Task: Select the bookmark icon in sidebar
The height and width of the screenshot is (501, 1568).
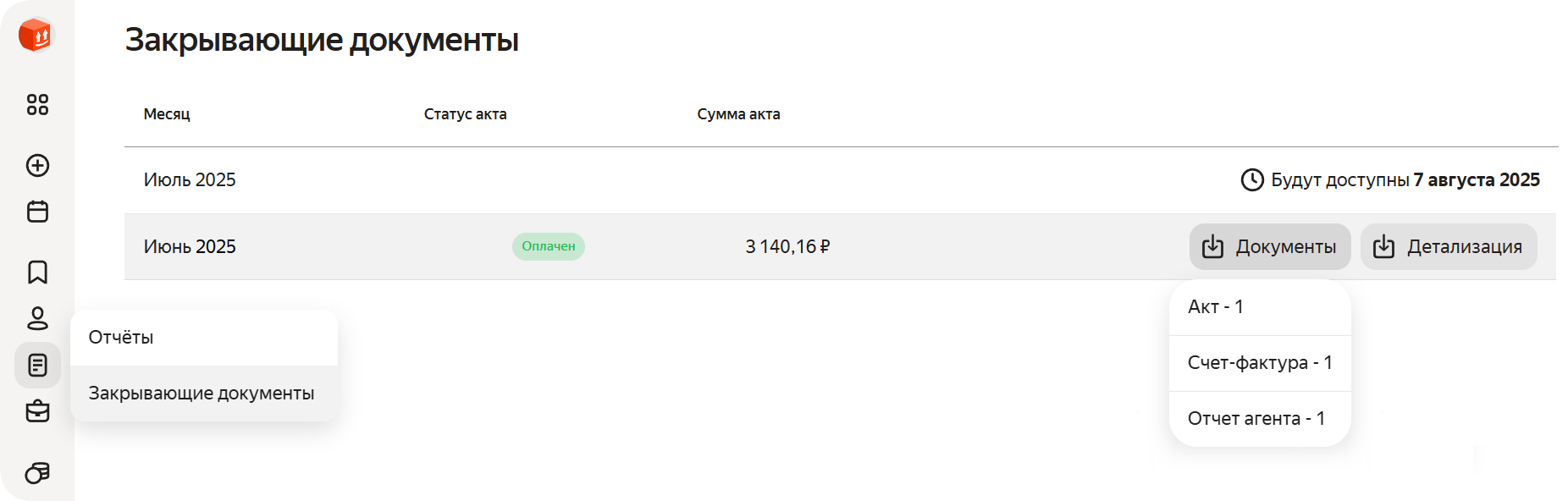Action: (36, 273)
